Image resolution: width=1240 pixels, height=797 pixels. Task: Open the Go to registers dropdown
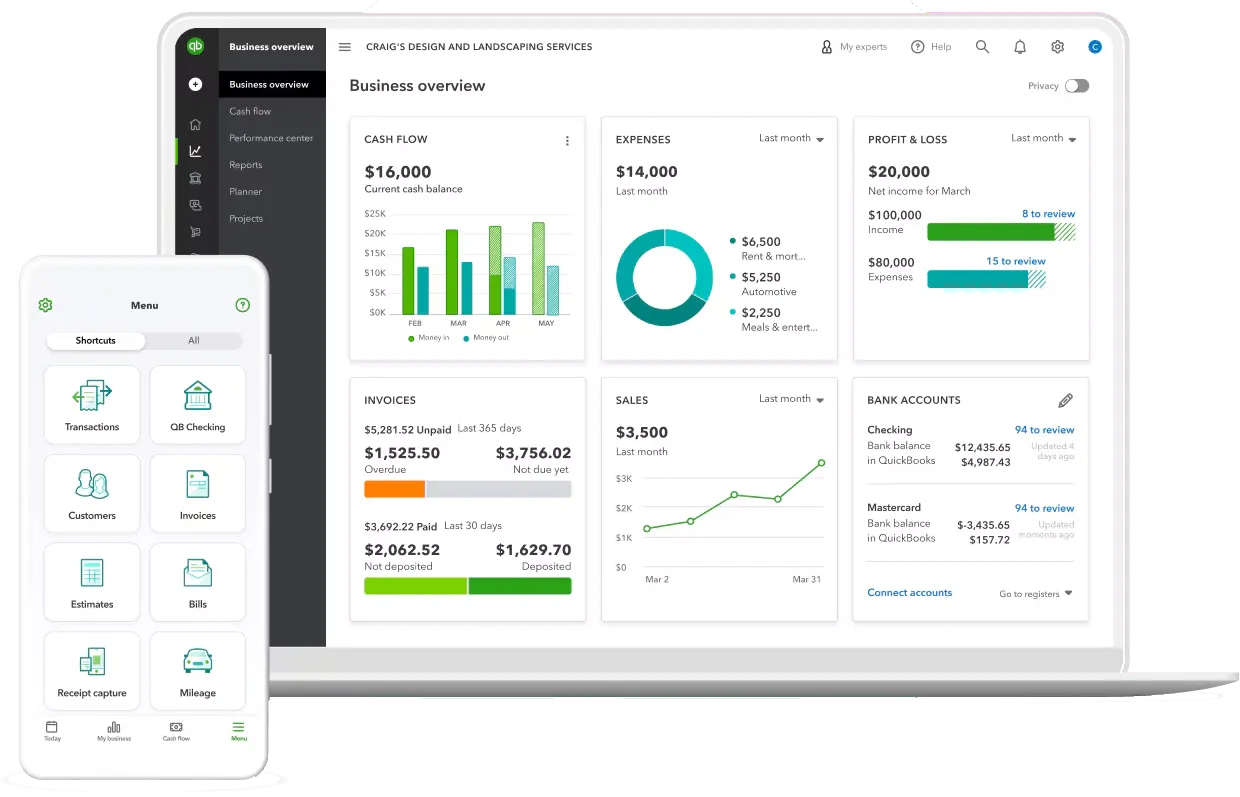tap(1035, 593)
